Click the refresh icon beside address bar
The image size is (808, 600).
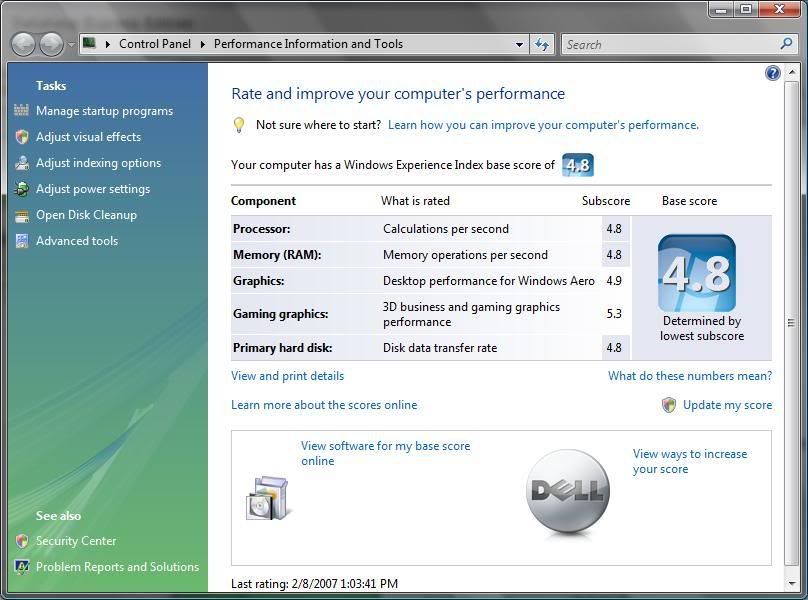[542, 44]
